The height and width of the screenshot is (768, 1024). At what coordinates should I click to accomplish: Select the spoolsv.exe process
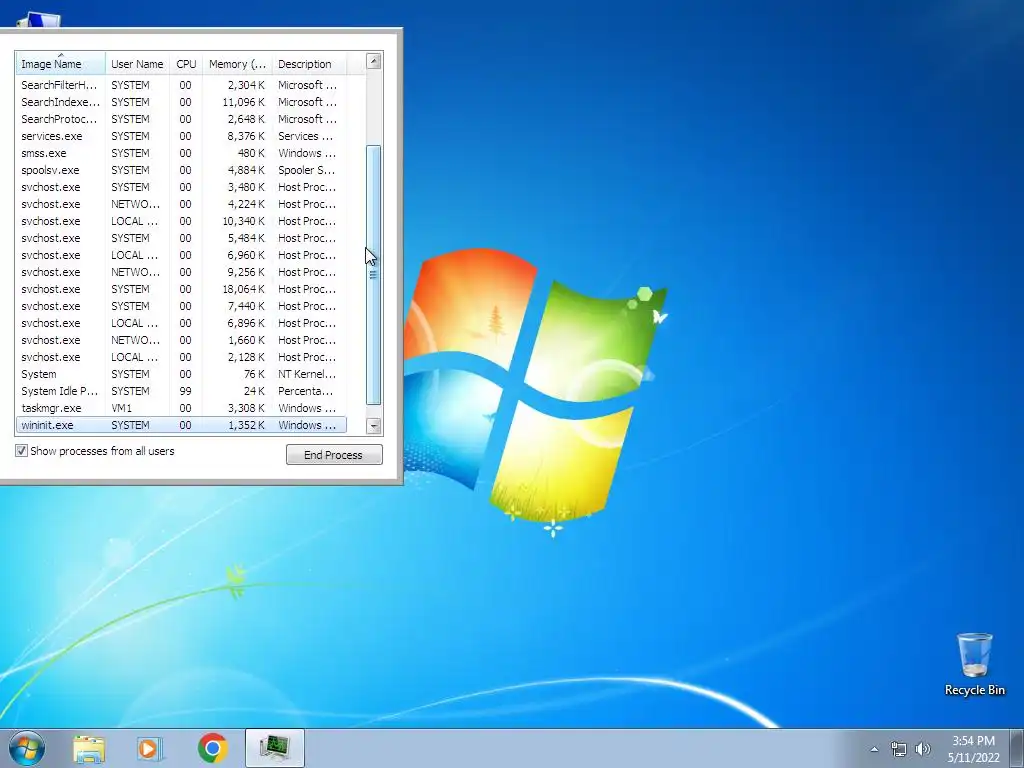coord(181,170)
